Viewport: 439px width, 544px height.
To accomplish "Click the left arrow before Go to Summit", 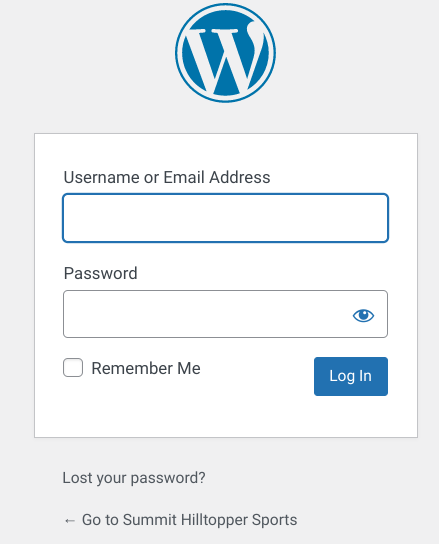I will tap(70, 520).
